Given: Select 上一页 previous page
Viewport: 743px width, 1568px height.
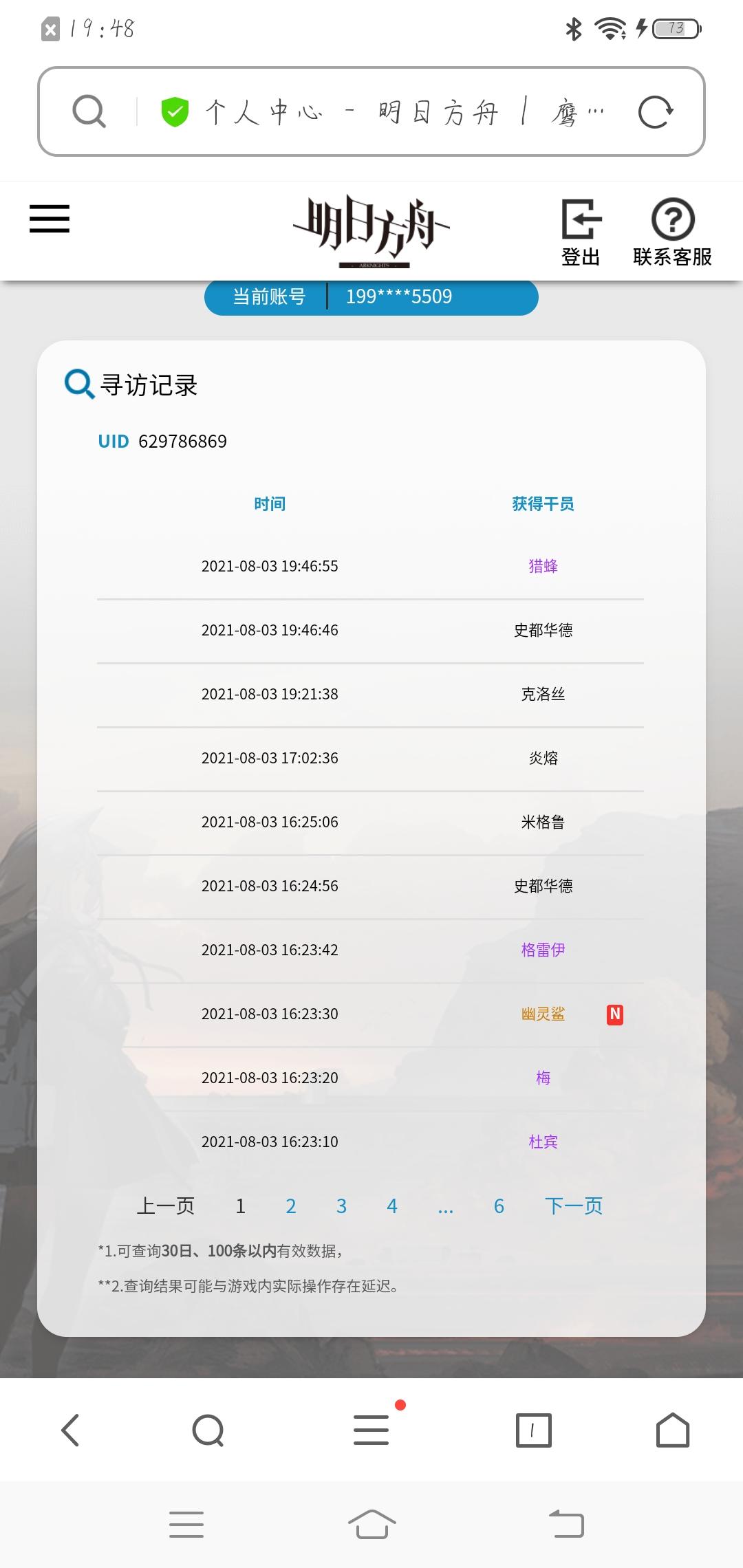Looking at the screenshot, I should click(x=166, y=1206).
